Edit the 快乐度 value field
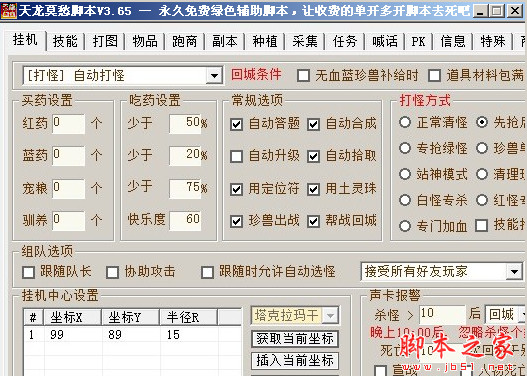The height and width of the screenshot is (378, 527). point(185,220)
